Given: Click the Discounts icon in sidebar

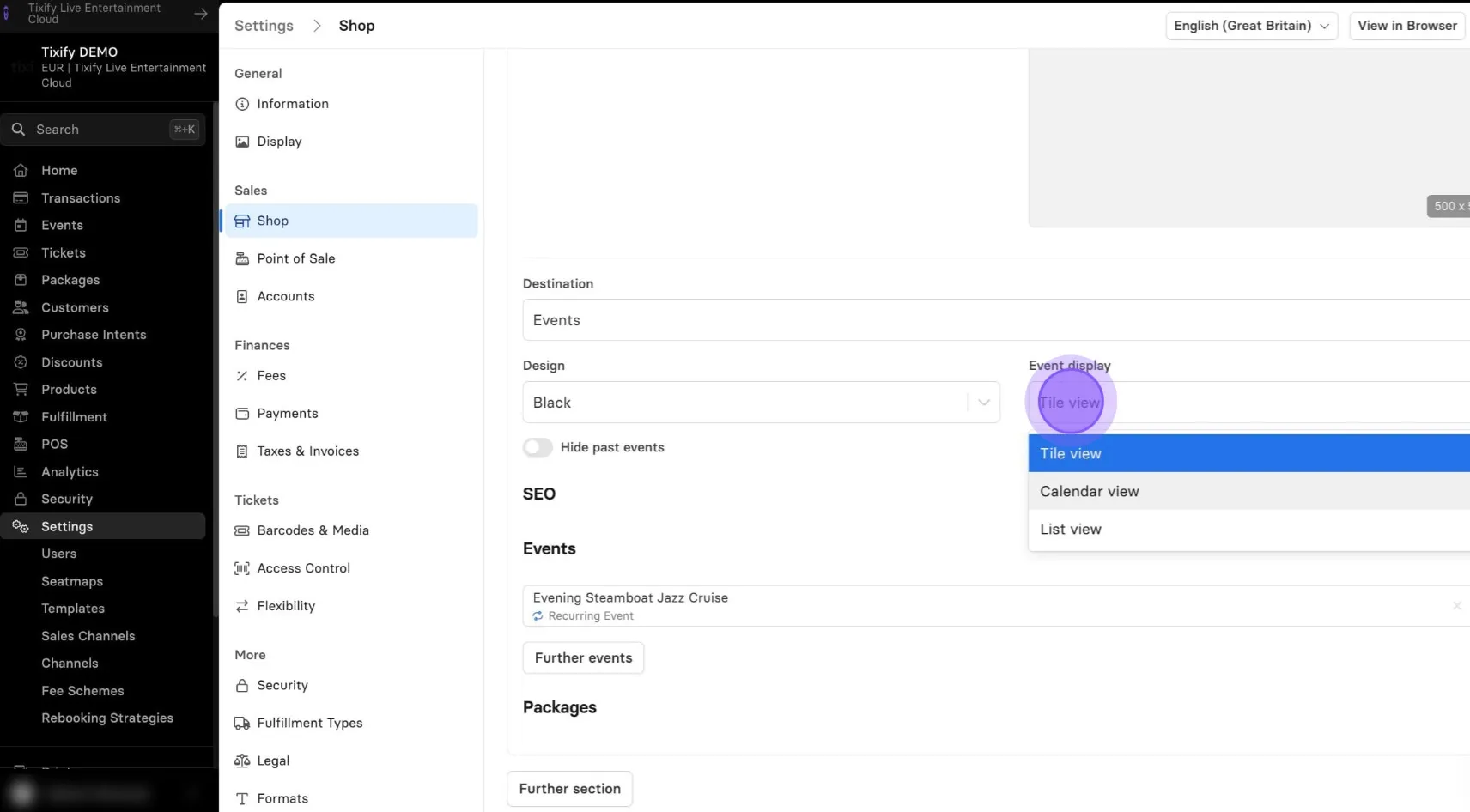Looking at the screenshot, I should pyautogui.click(x=21, y=362).
